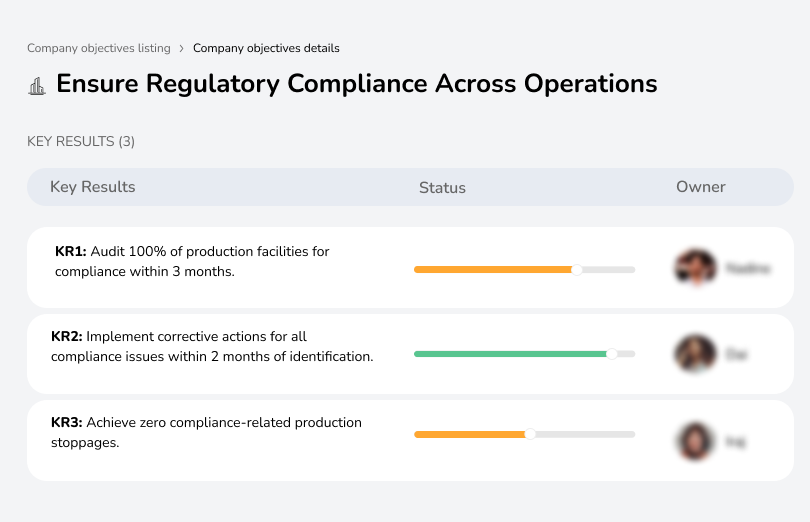Click the Owner column header
This screenshot has height=522, width=810.
click(x=700, y=187)
